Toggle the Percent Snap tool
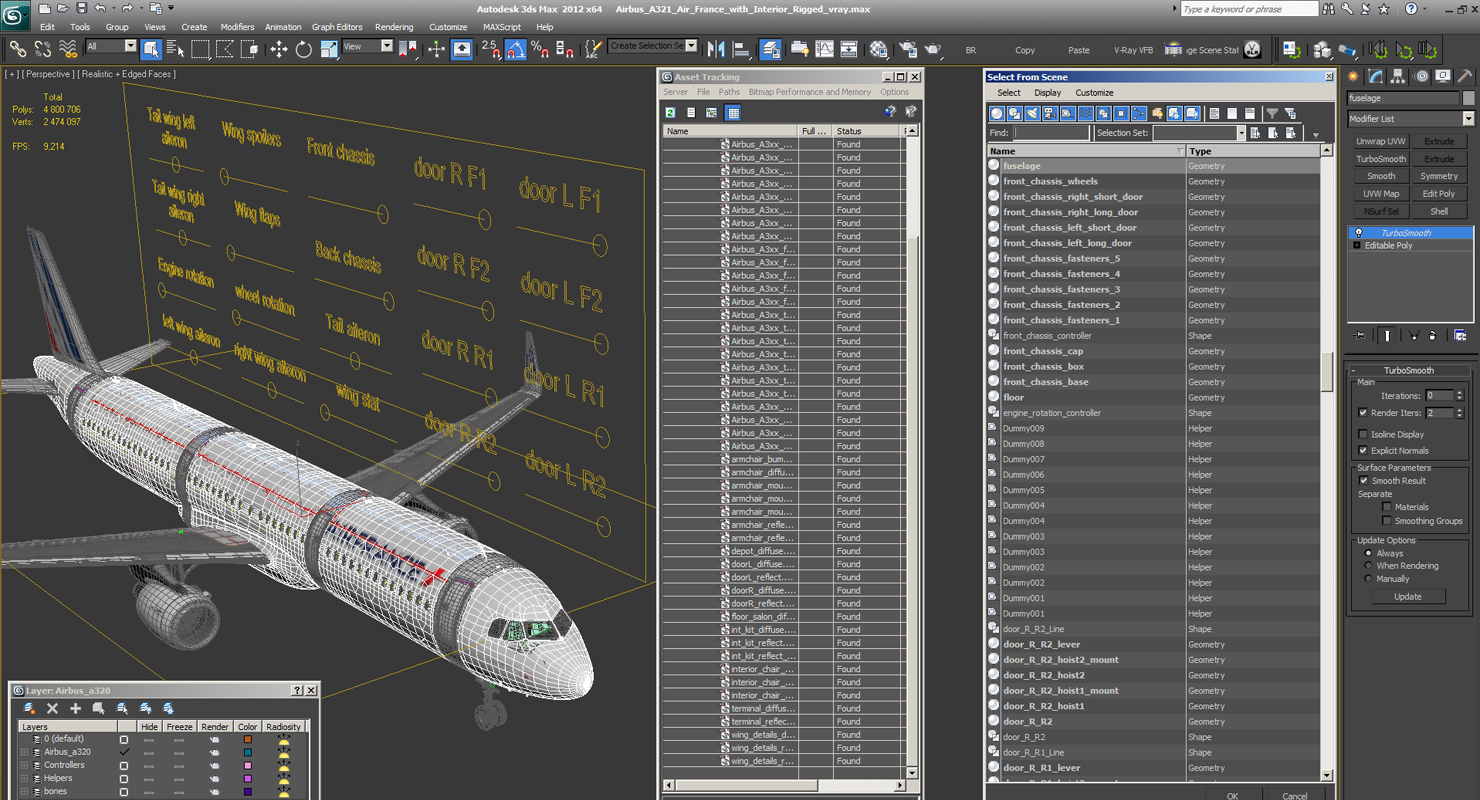The width and height of the screenshot is (1480, 800). tap(540, 48)
